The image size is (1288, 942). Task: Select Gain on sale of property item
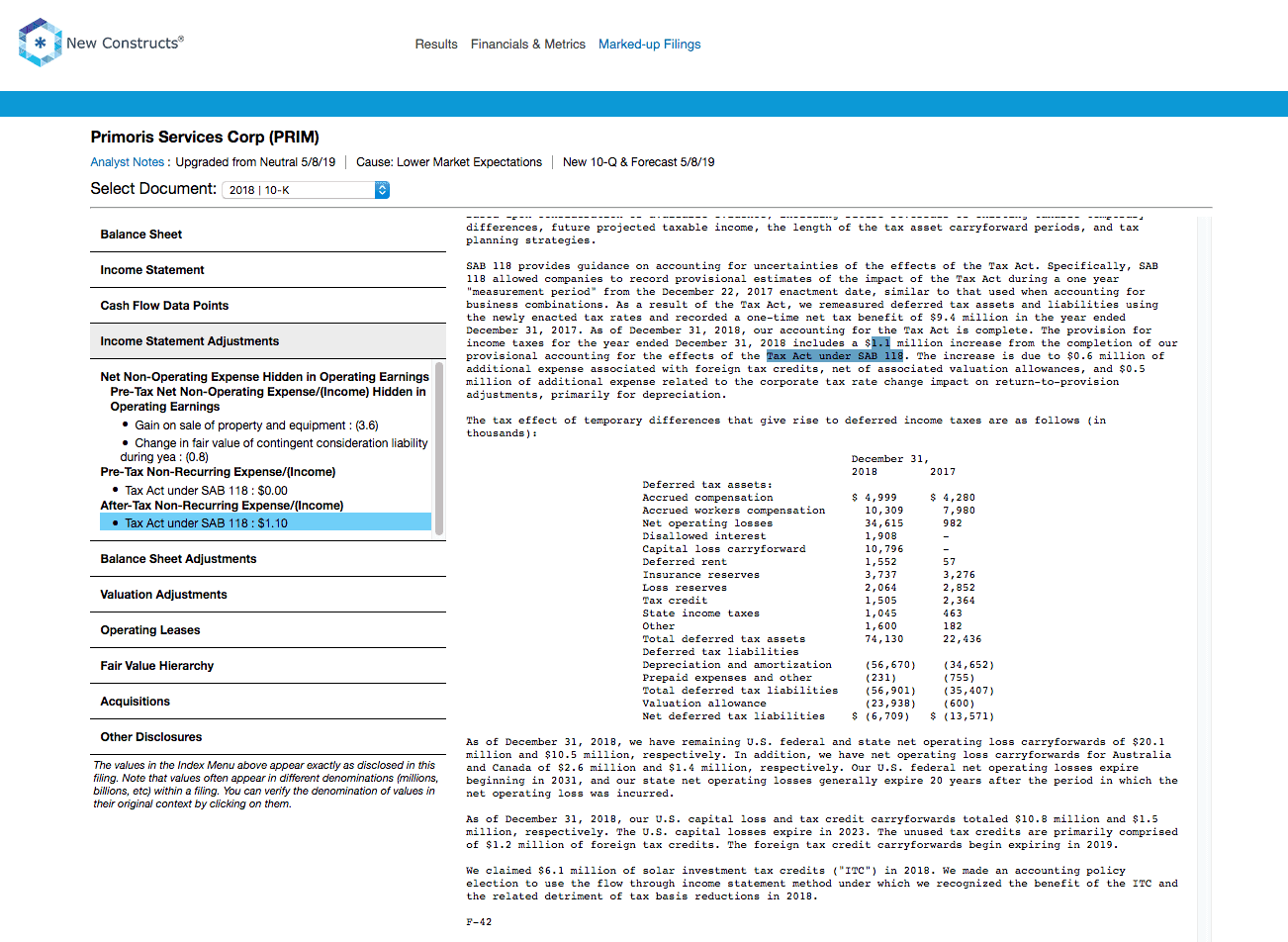click(256, 425)
